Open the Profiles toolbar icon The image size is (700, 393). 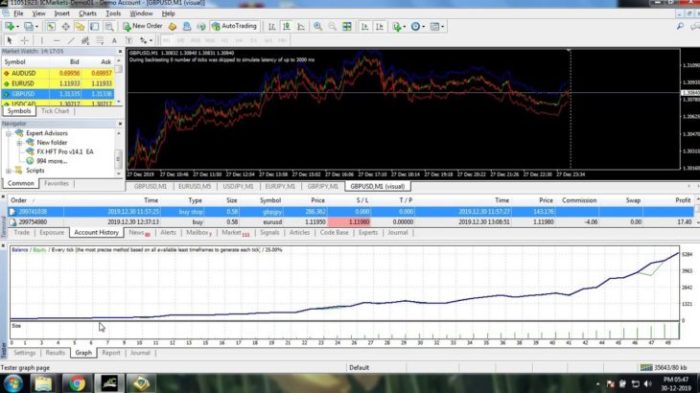(x=29, y=26)
